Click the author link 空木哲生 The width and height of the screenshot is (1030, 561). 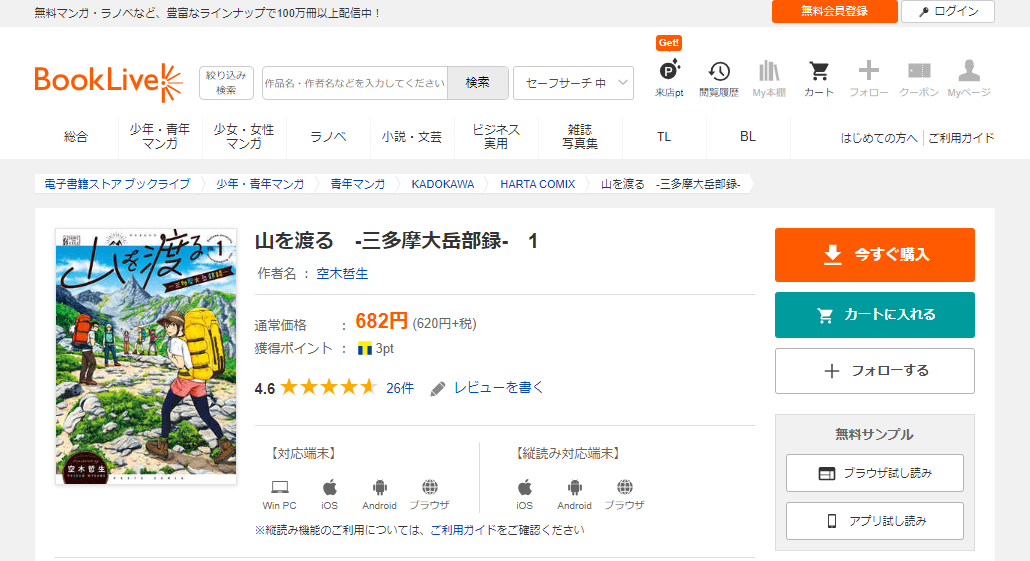(x=342, y=273)
